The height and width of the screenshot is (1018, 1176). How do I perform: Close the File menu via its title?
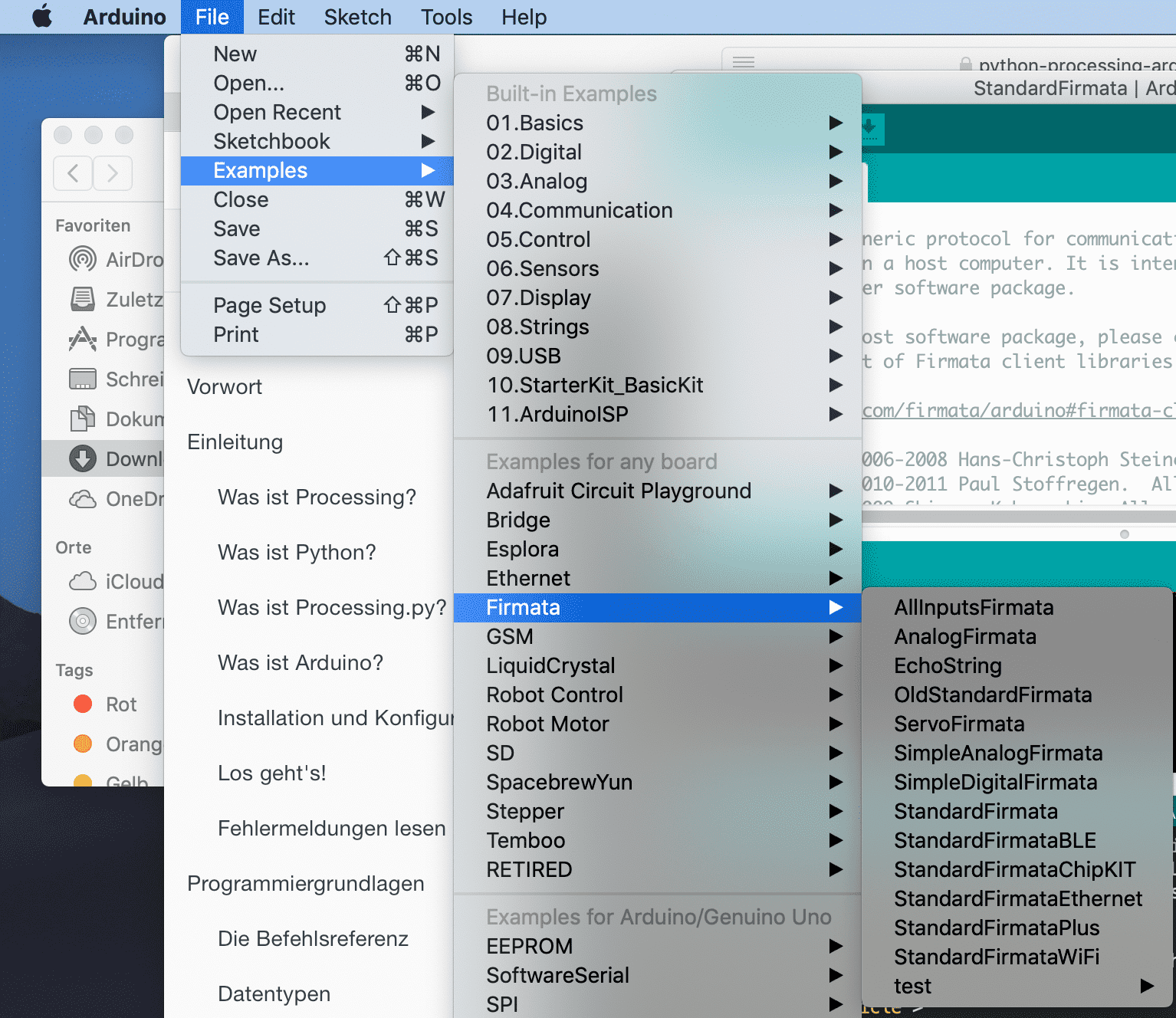point(212,17)
